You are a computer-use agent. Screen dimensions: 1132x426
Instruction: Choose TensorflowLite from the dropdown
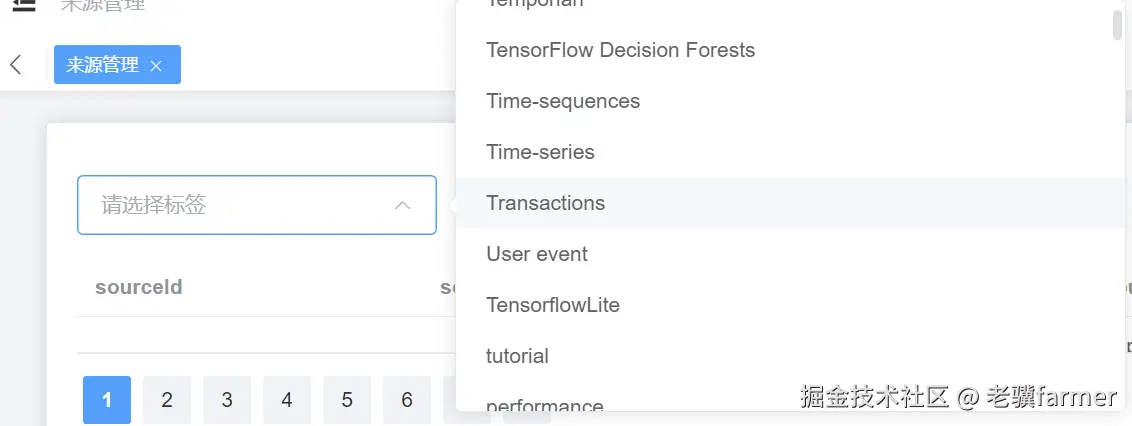[x=553, y=305]
